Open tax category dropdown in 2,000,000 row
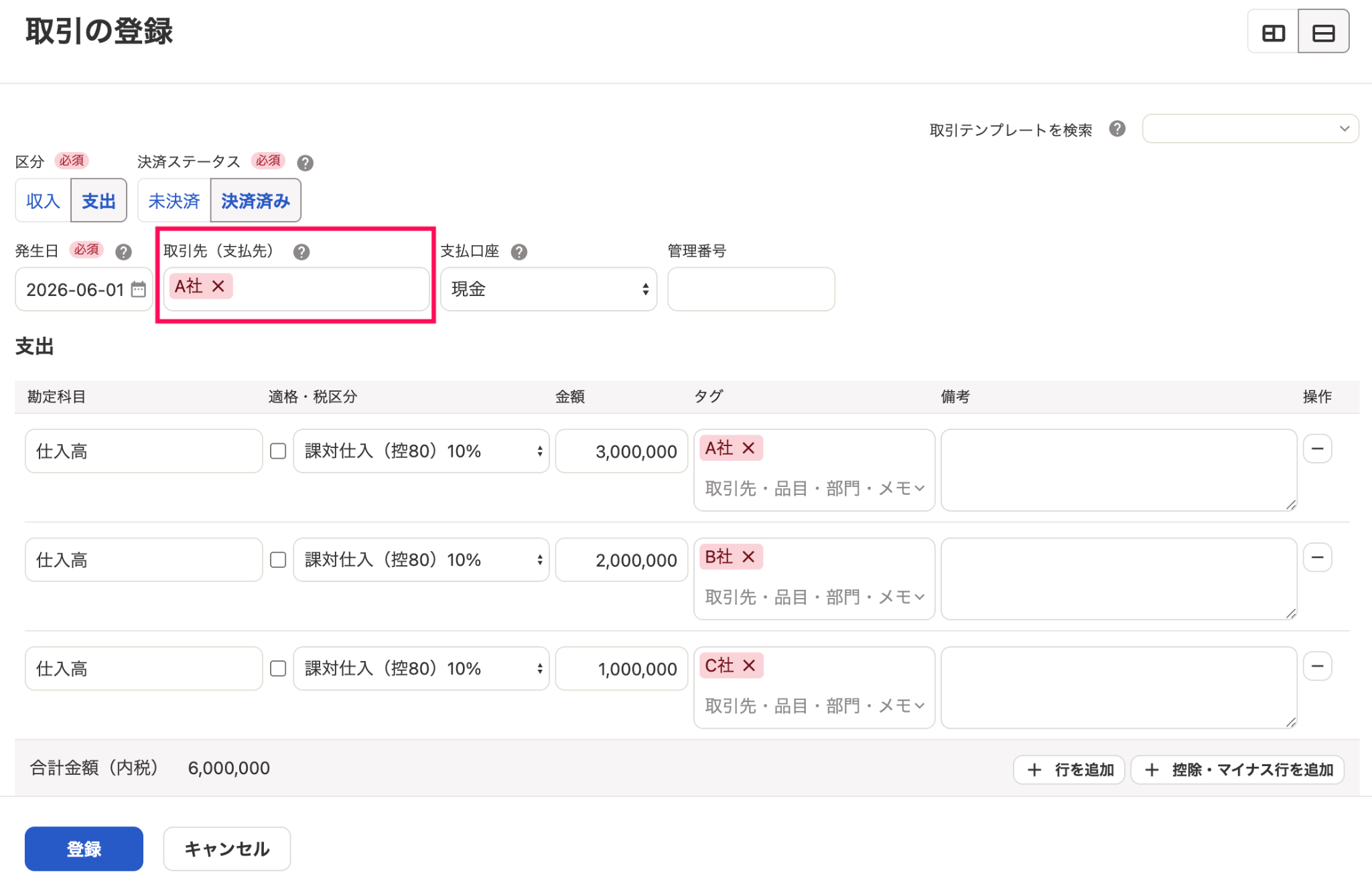The width and height of the screenshot is (1372, 882). [x=421, y=560]
